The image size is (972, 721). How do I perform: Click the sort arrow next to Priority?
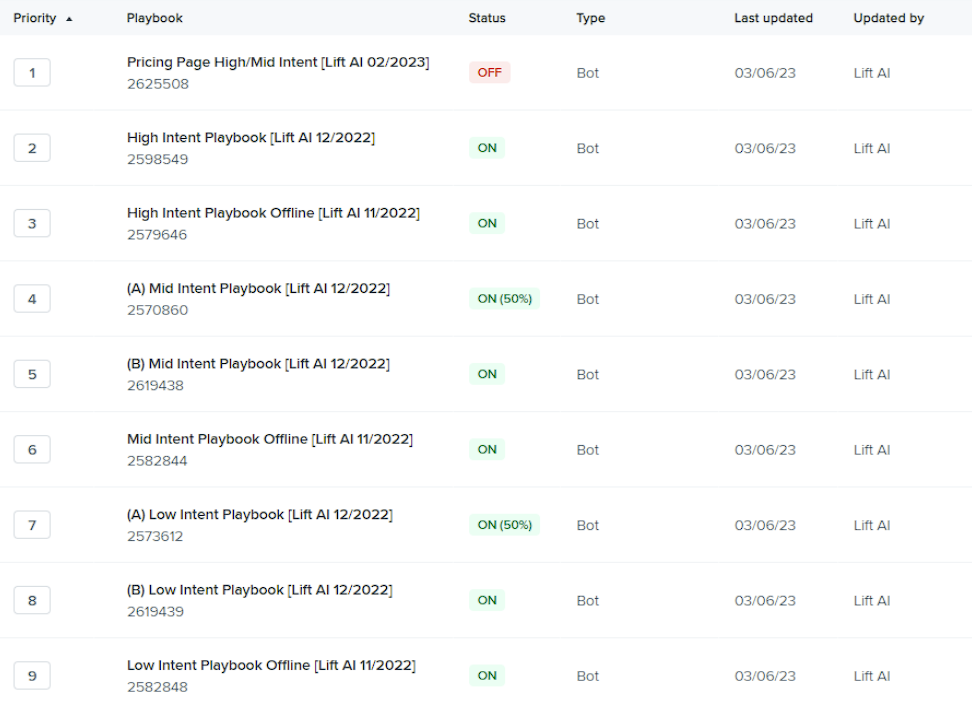pyautogui.click(x=69, y=17)
